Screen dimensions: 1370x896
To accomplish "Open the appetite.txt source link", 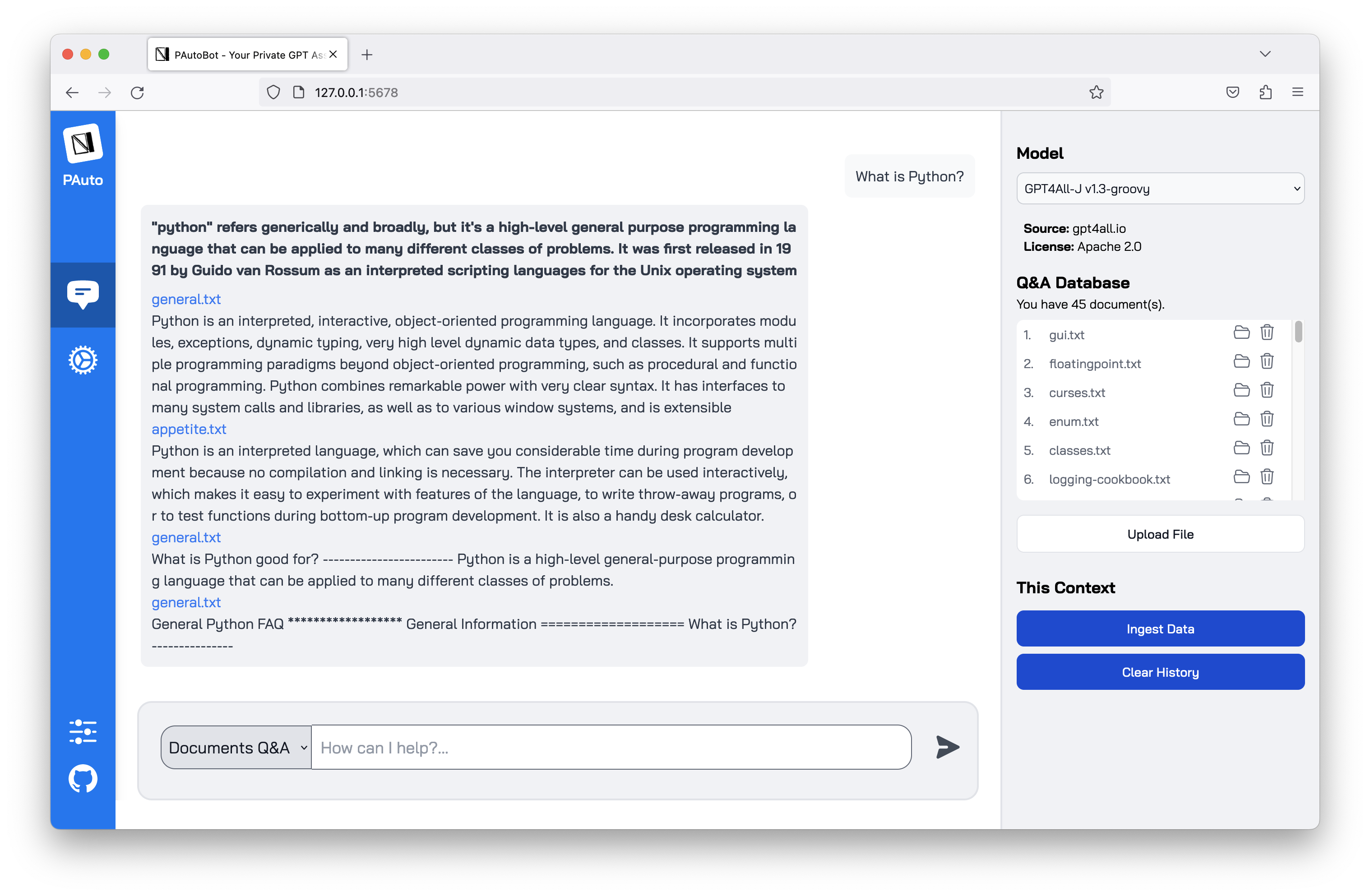I will point(189,430).
